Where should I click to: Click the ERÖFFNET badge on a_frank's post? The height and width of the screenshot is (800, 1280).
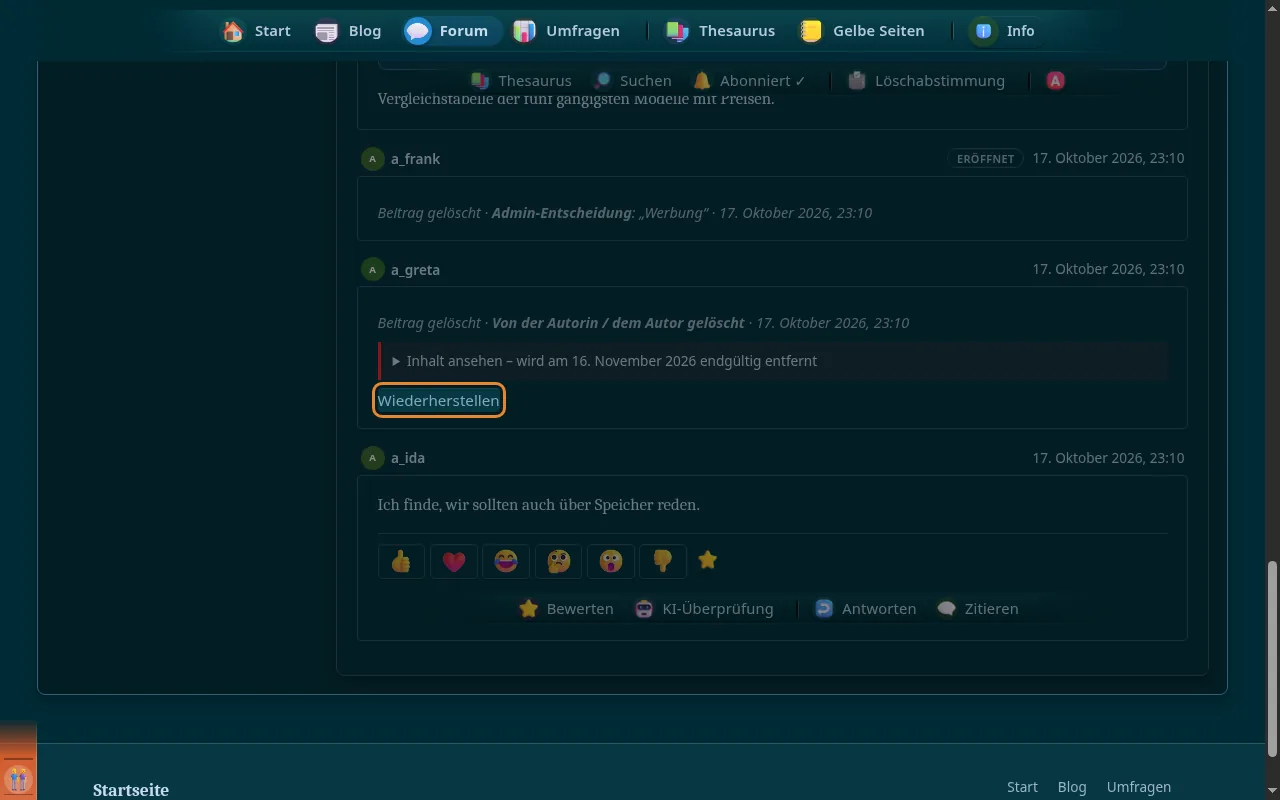pos(985,159)
